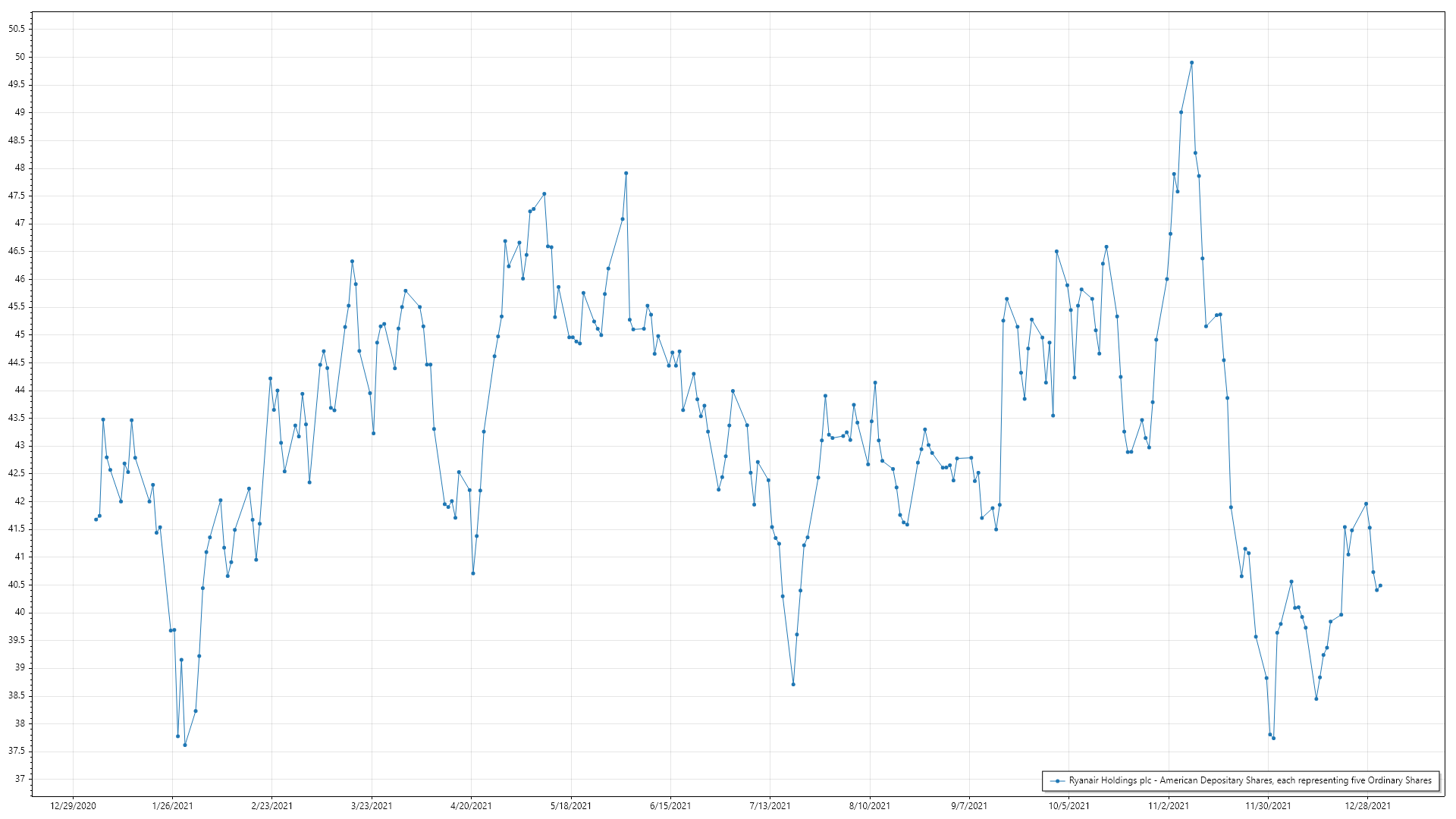The height and width of the screenshot is (819, 1456).
Task: Click the early June peak point near 47.9
Action: click(626, 173)
